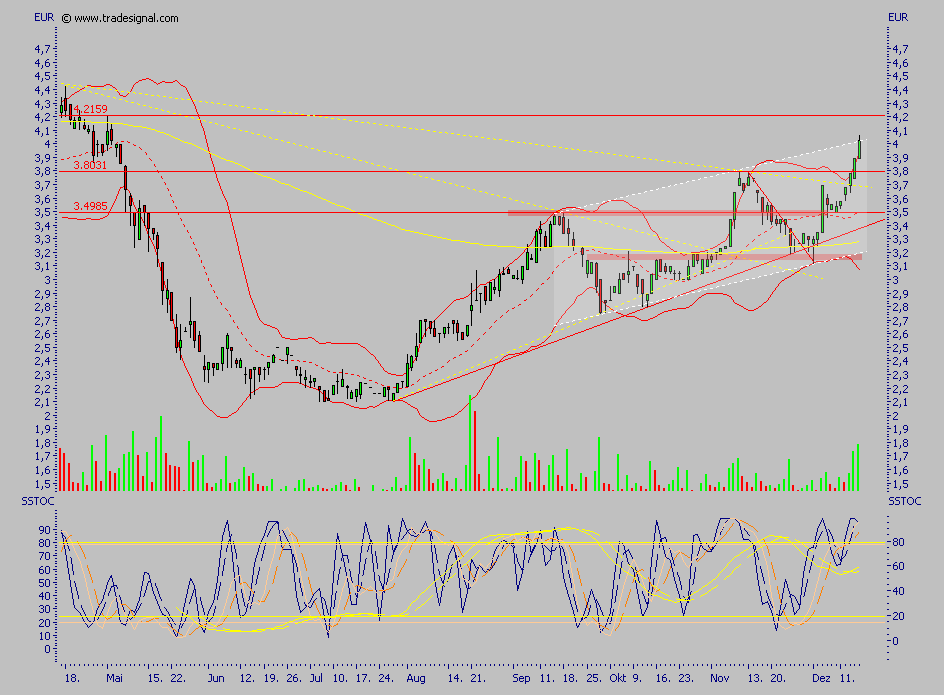
Task: Click the 20 level on right stochastic axis
Action: [x=899, y=617]
